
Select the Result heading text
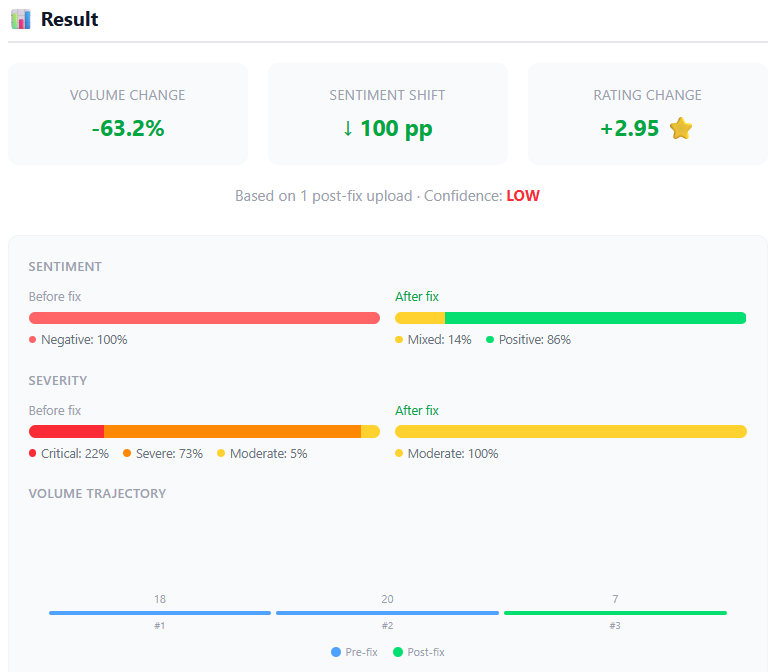[69, 19]
